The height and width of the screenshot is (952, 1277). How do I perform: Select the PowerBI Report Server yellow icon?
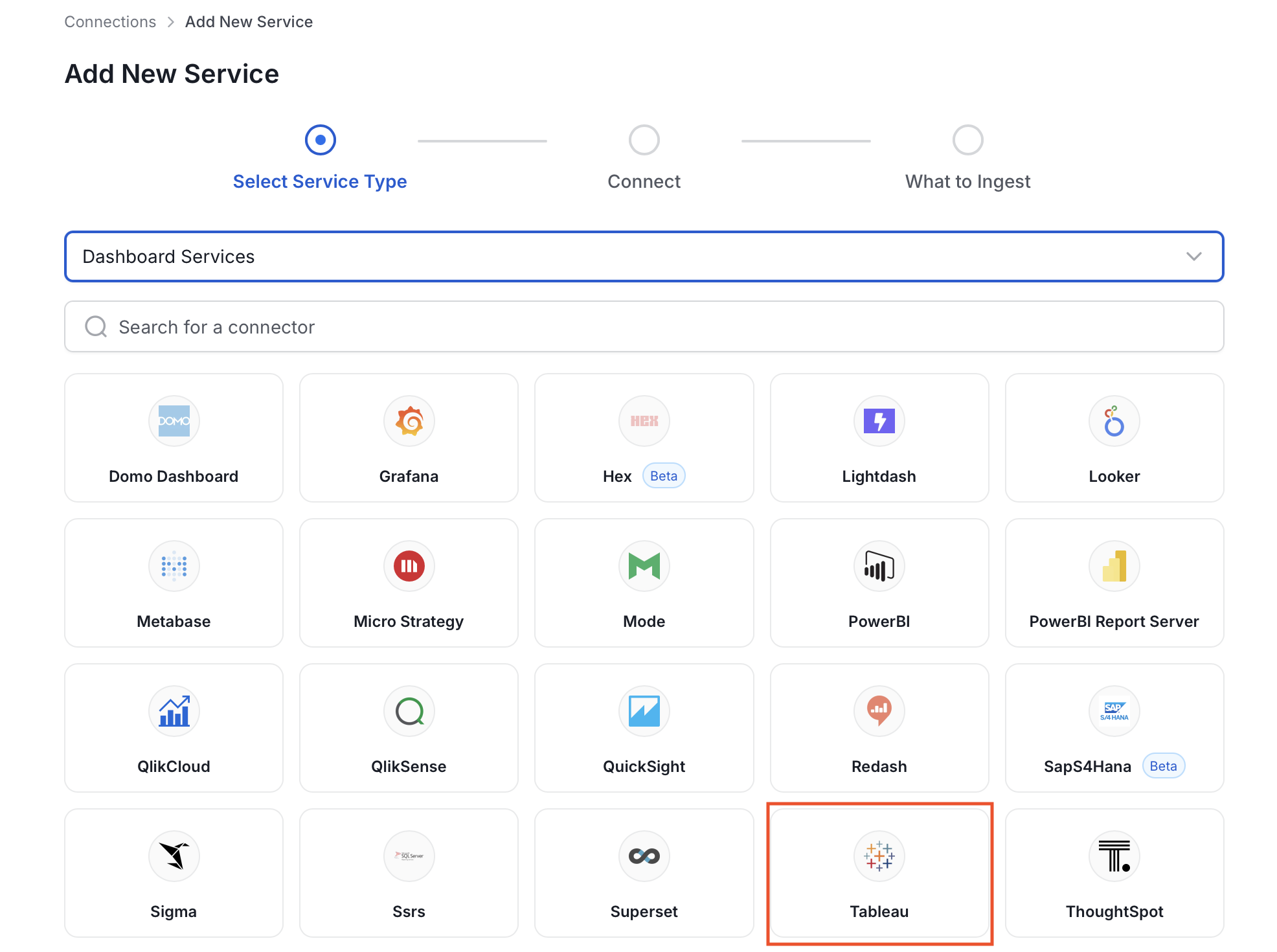1114,566
